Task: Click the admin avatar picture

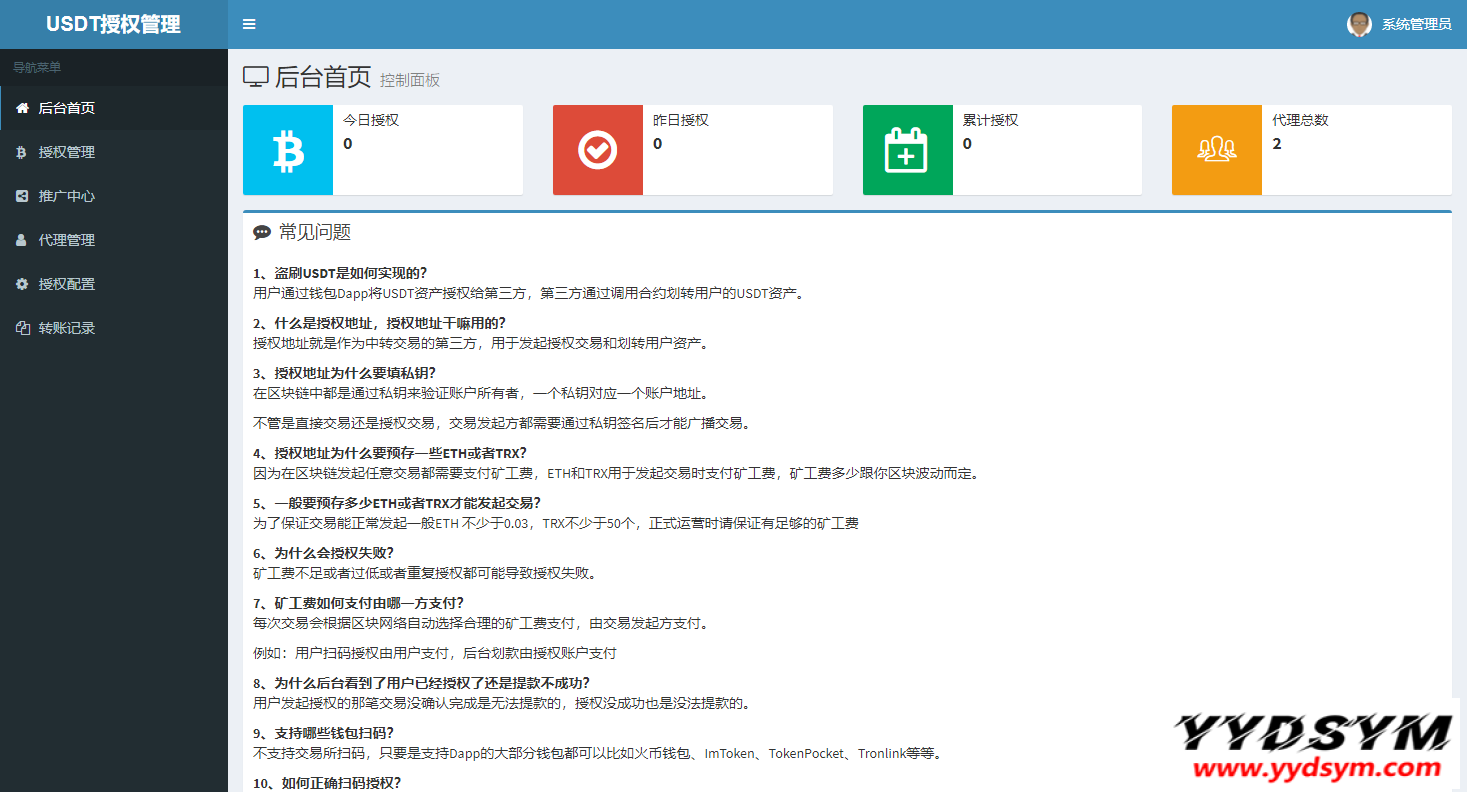Action: pyautogui.click(x=1359, y=24)
